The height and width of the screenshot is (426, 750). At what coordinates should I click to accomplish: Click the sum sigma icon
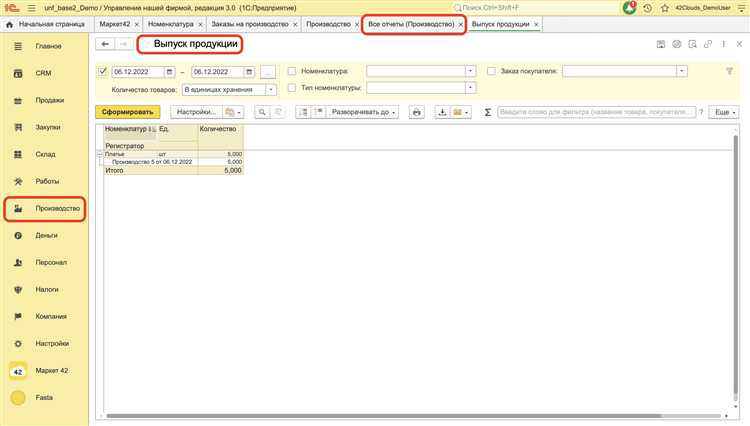[x=488, y=112]
